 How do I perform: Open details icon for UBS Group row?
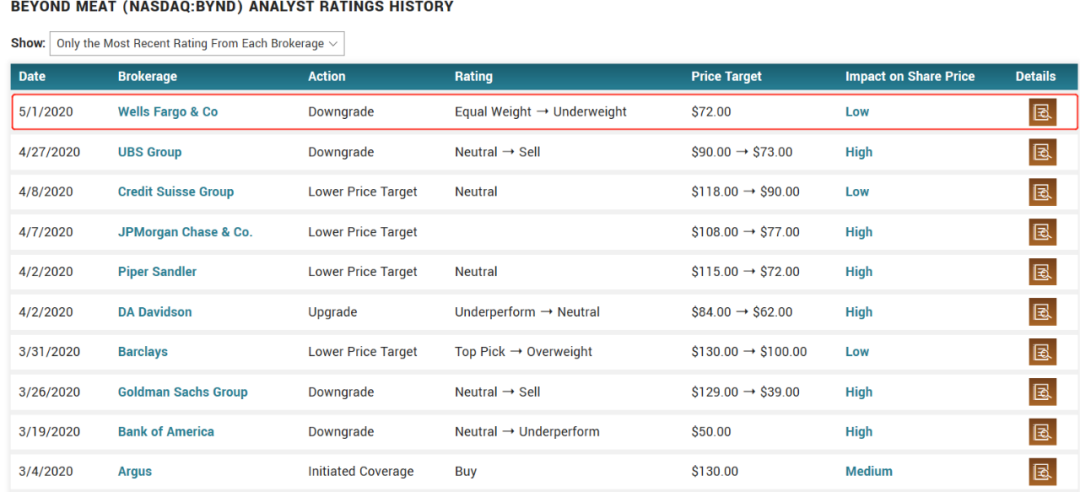(1043, 152)
